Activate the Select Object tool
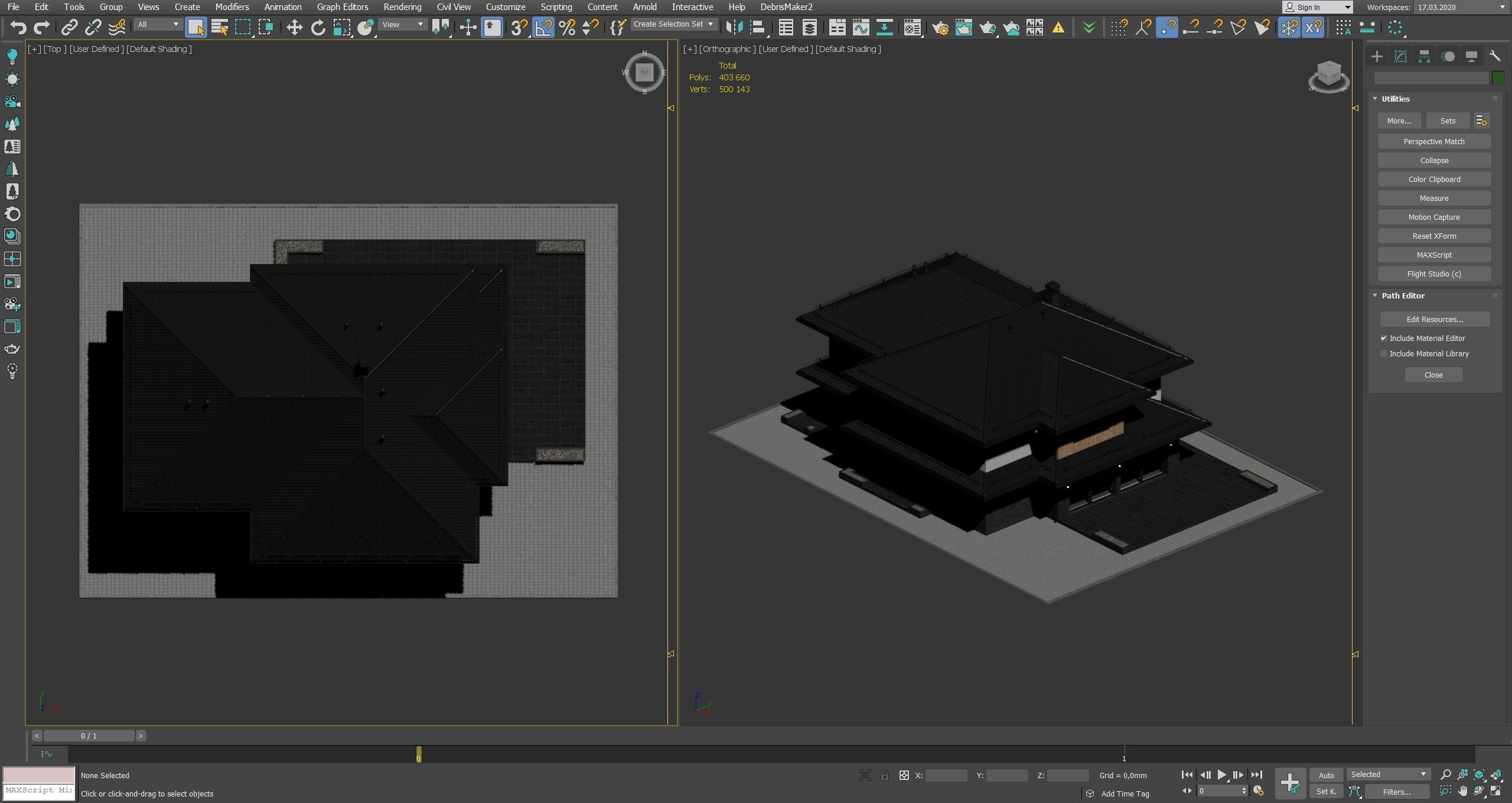 coord(195,27)
